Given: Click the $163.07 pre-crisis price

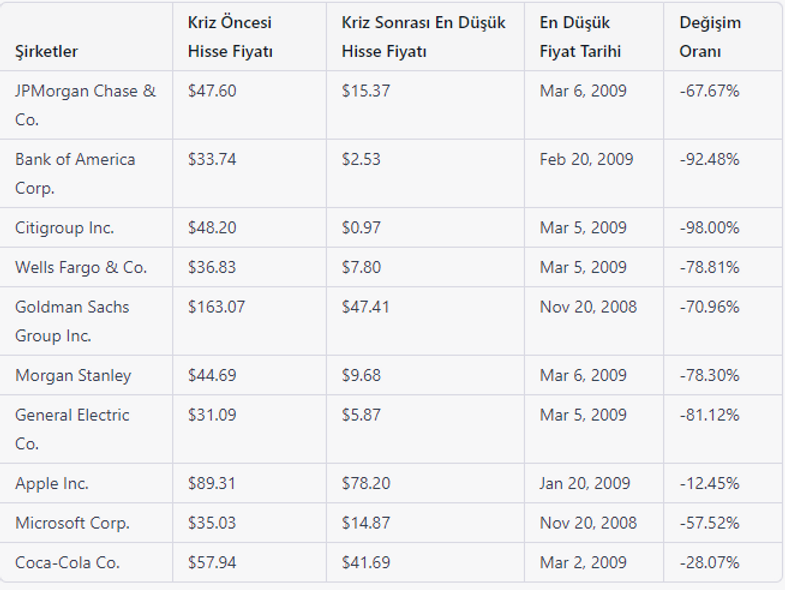Looking at the screenshot, I should (x=216, y=307).
